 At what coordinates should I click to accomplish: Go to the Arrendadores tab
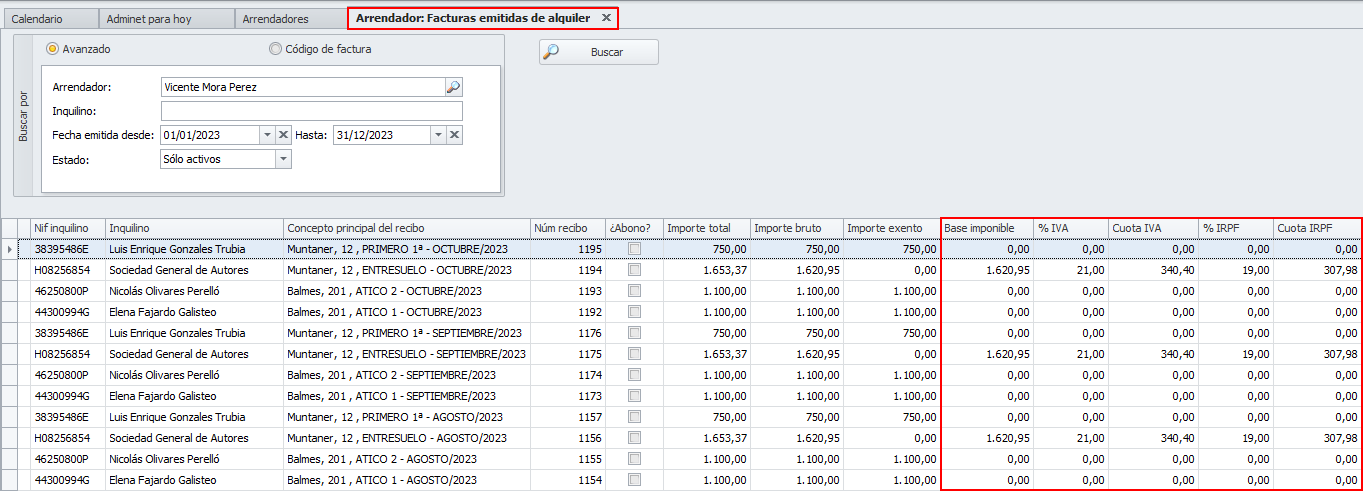tap(278, 19)
